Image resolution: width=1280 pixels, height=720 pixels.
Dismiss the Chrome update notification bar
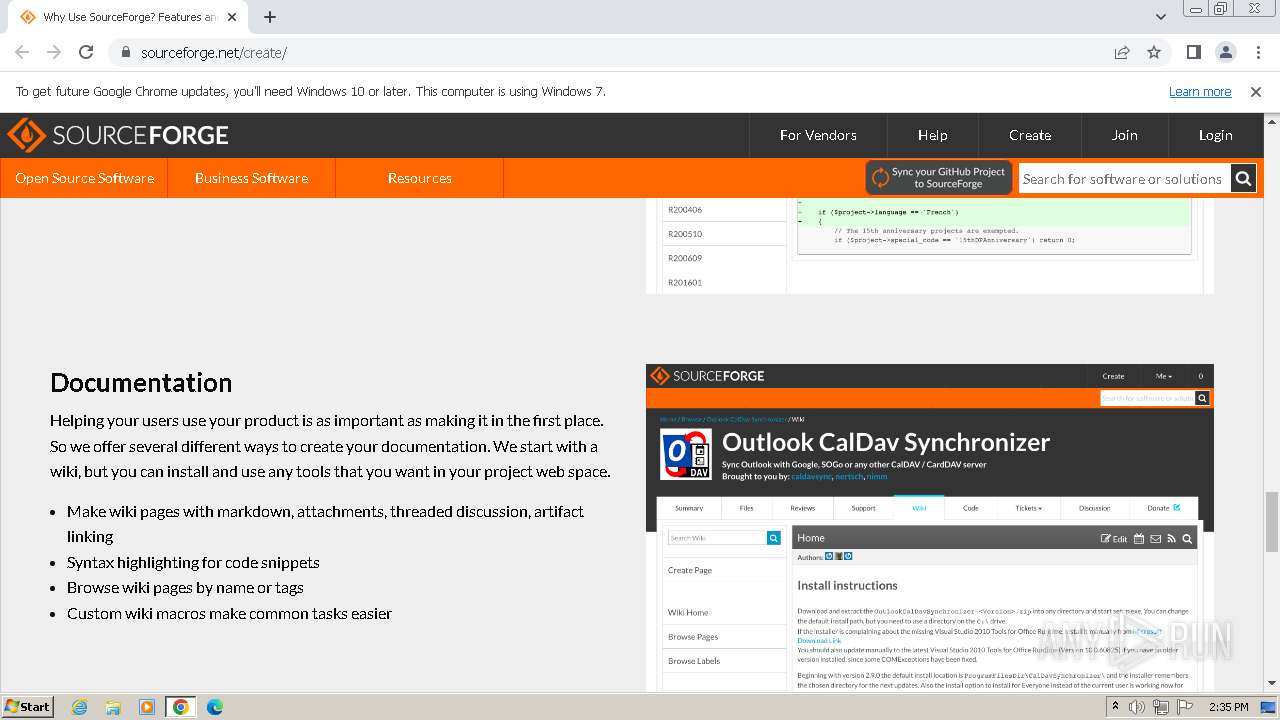[x=1256, y=91]
